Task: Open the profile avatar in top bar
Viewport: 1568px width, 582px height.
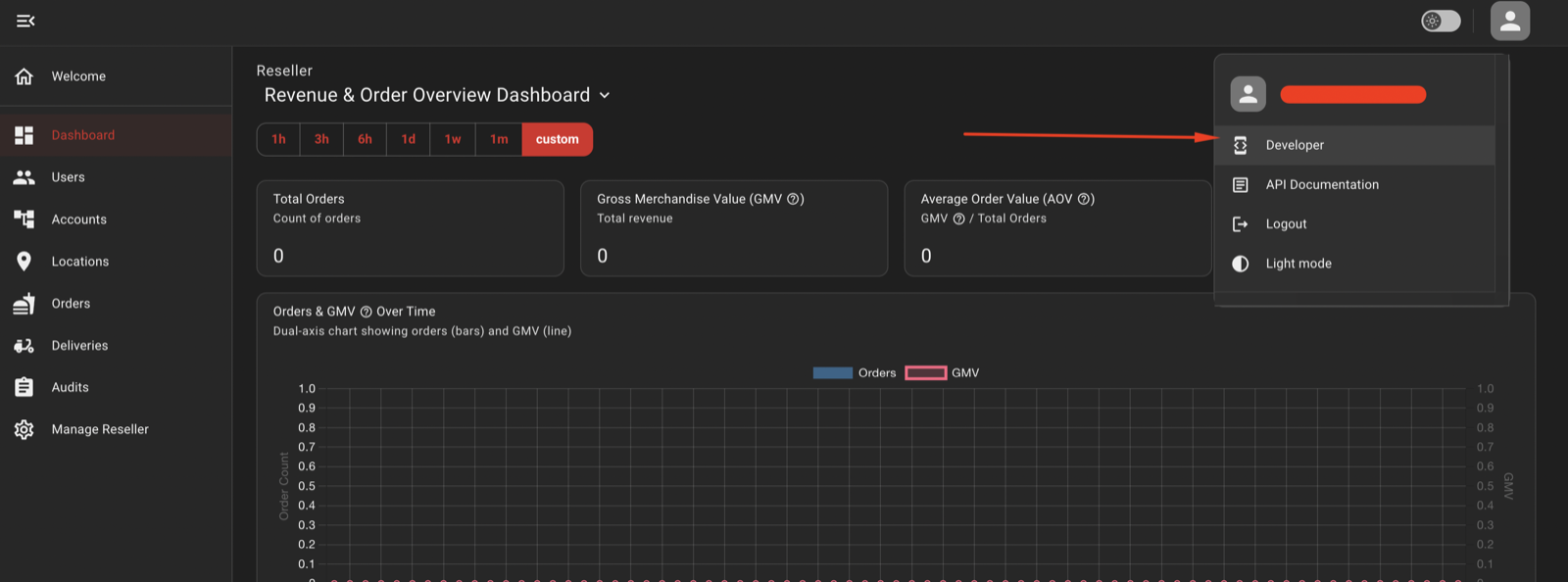Action: pyautogui.click(x=1510, y=21)
